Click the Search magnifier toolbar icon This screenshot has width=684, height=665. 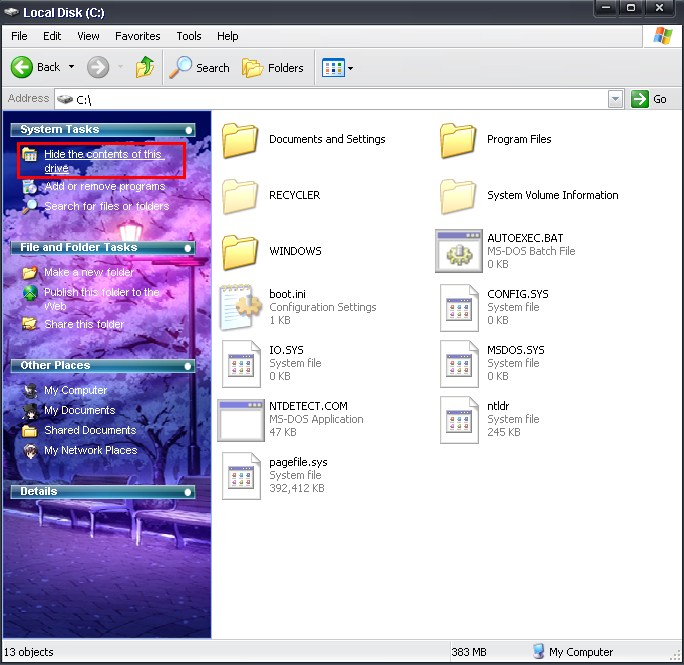[x=180, y=67]
